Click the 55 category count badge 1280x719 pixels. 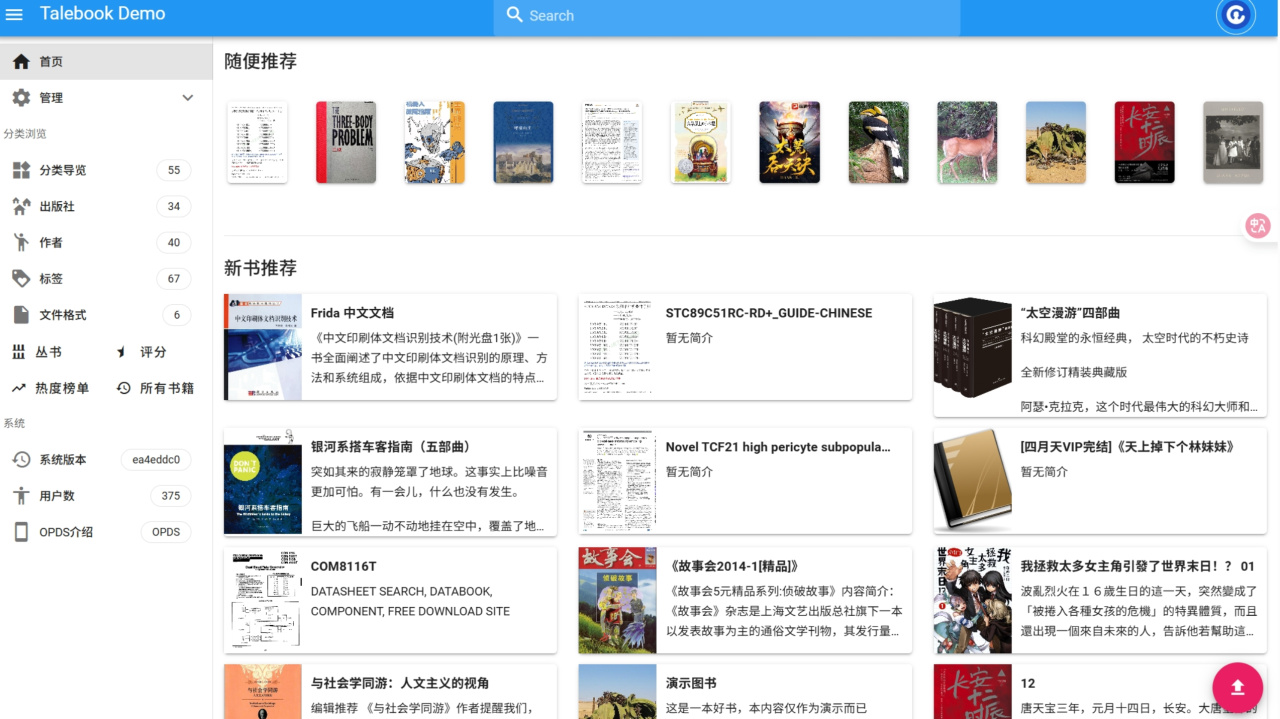click(x=174, y=171)
